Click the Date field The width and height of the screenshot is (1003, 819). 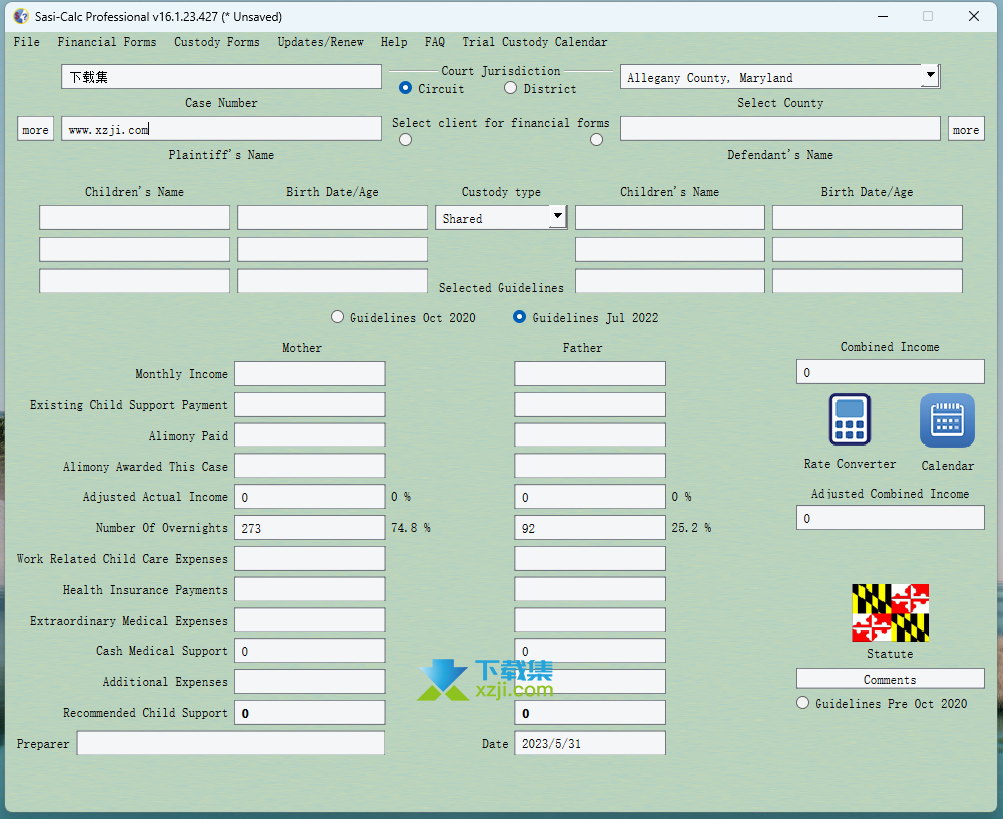click(590, 743)
